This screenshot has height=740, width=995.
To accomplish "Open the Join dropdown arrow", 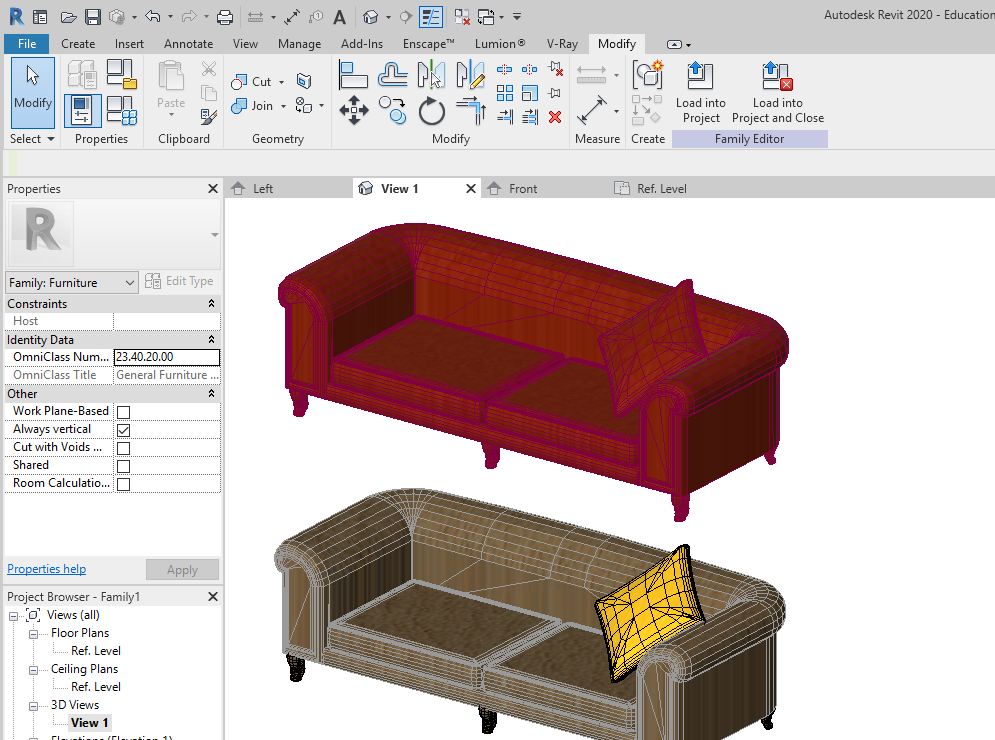I will [283, 106].
